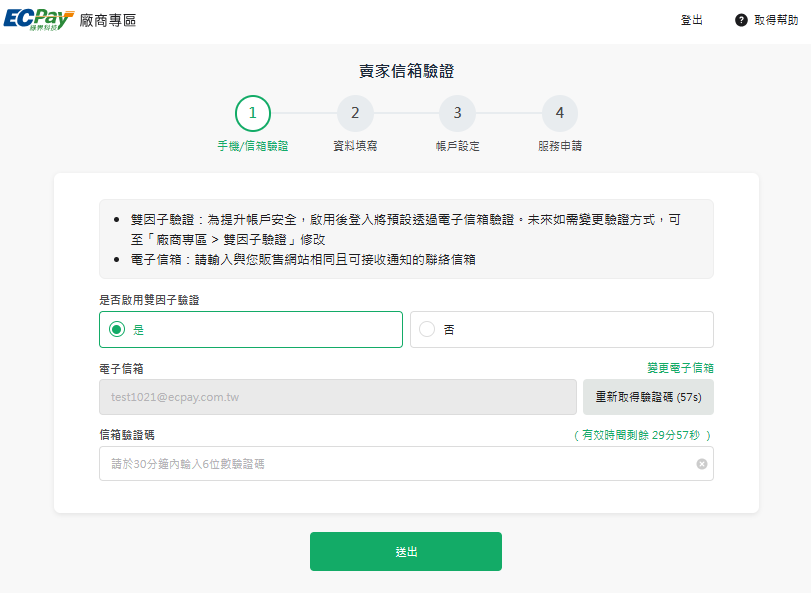Image resolution: width=811 pixels, height=593 pixels.
Task: Click the 服務申請 step label
Action: point(559,146)
